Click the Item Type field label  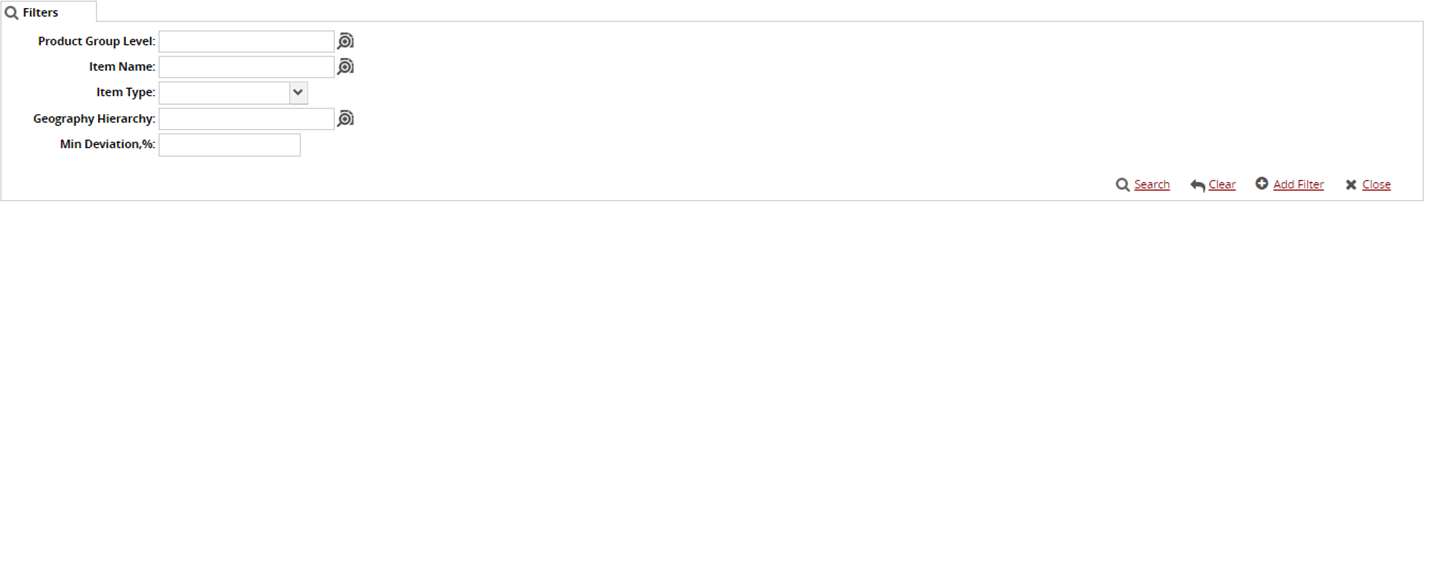(x=125, y=92)
